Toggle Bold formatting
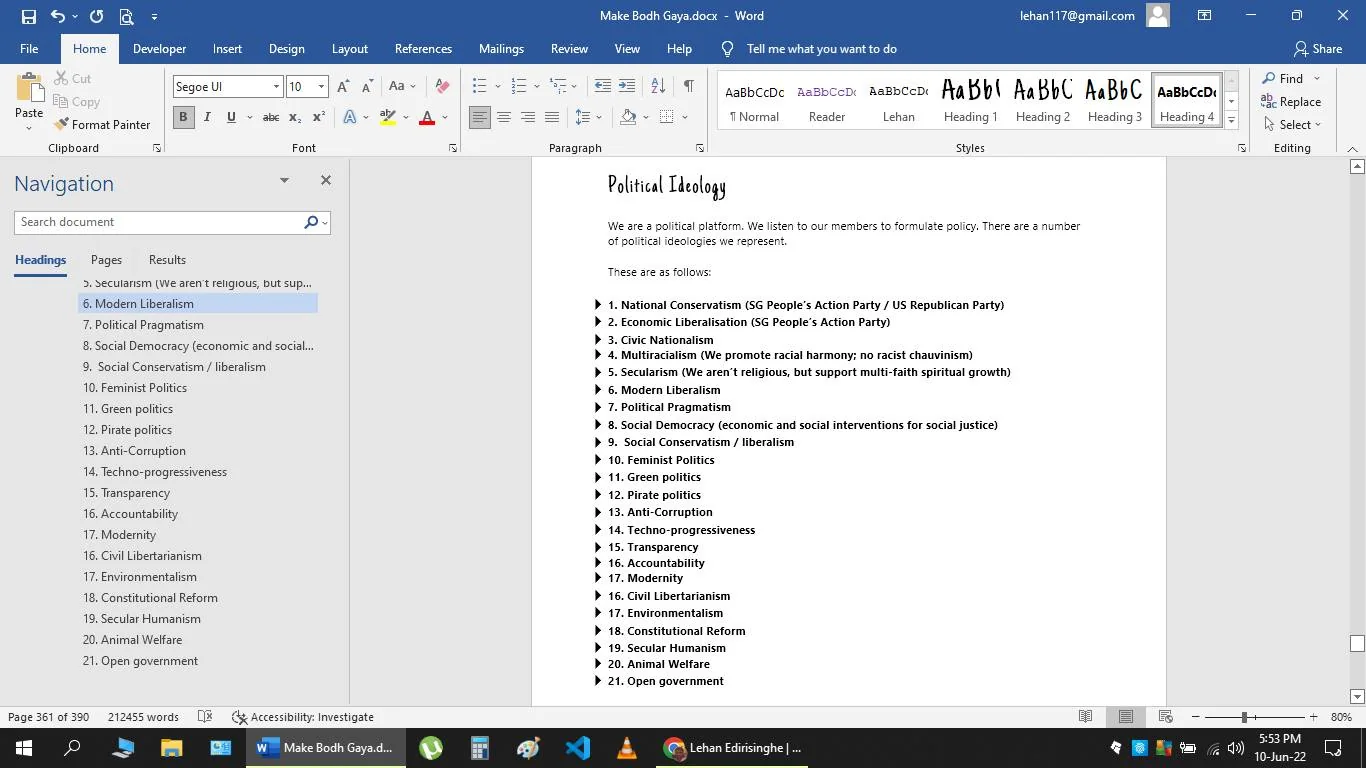The width and height of the screenshot is (1366, 768). pos(183,117)
